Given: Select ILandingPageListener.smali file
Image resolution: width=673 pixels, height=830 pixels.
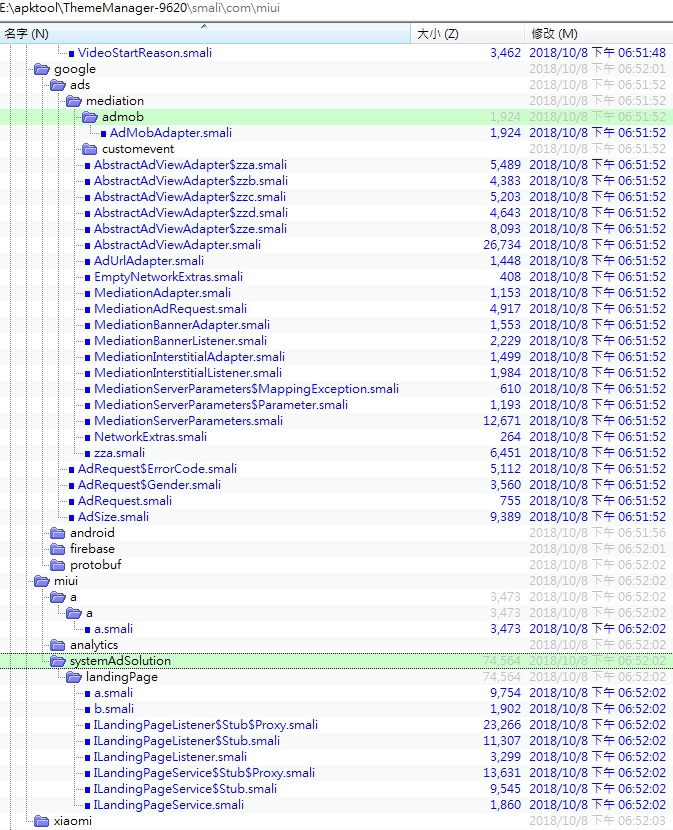Looking at the screenshot, I should tap(171, 756).
